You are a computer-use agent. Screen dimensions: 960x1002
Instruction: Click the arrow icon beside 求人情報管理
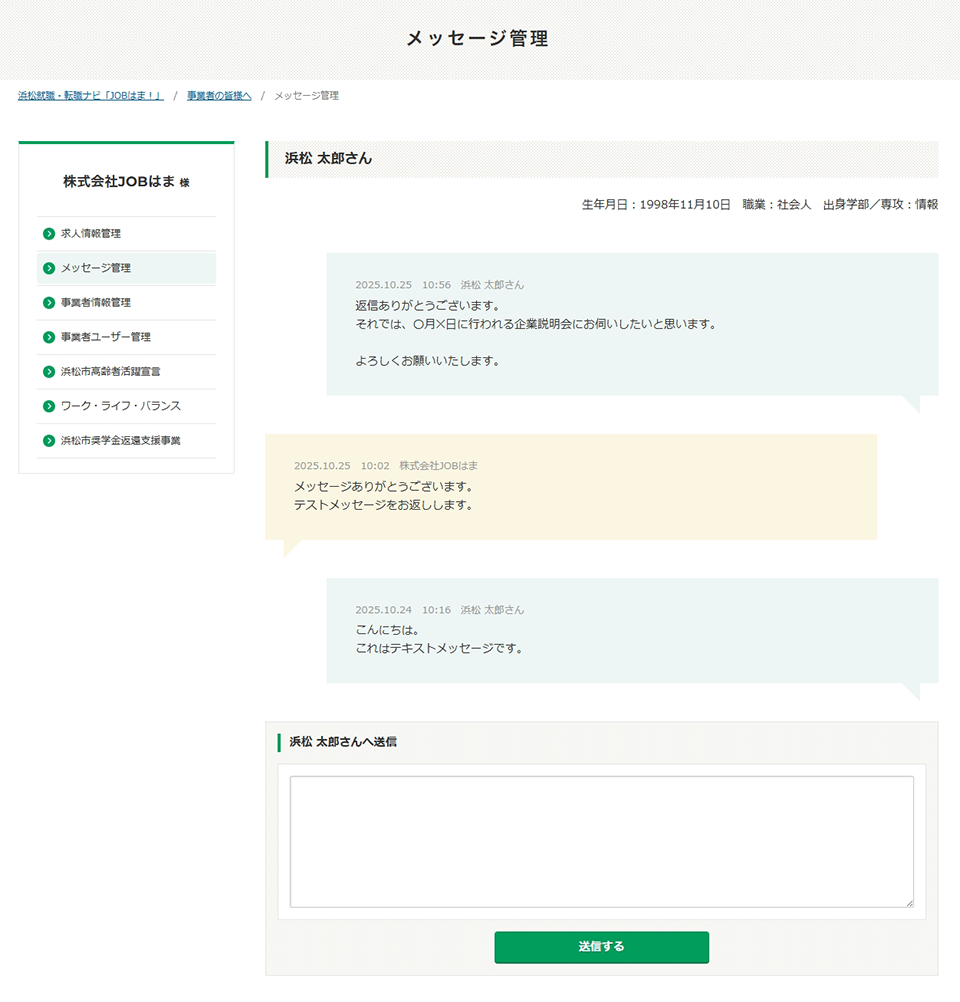click(49, 234)
